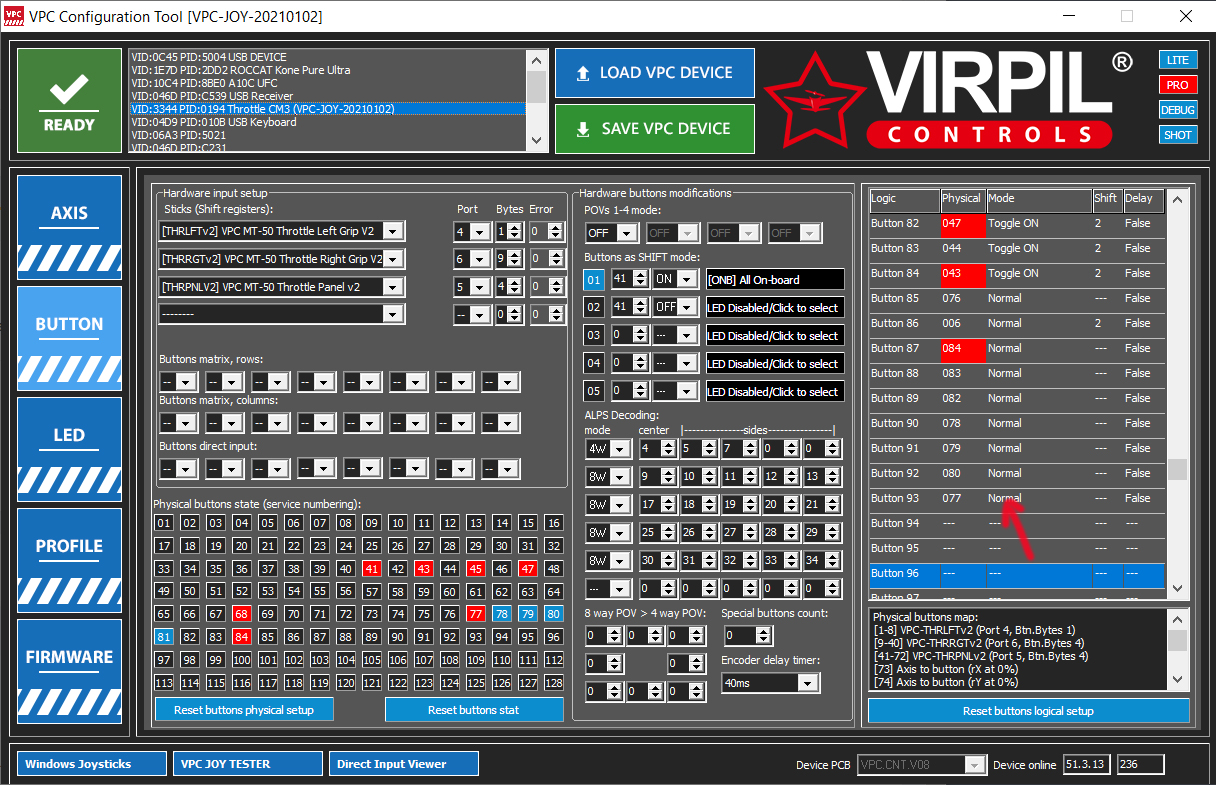Switch to PRO mode
Viewport: 1216px width, 785px height.
click(1178, 85)
